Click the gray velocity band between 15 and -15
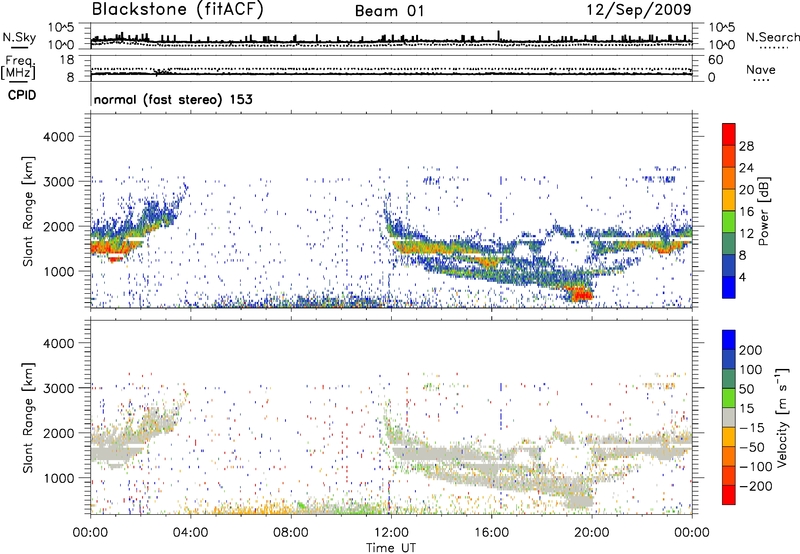The width and height of the screenshot is (800, 554). [729, 417]
